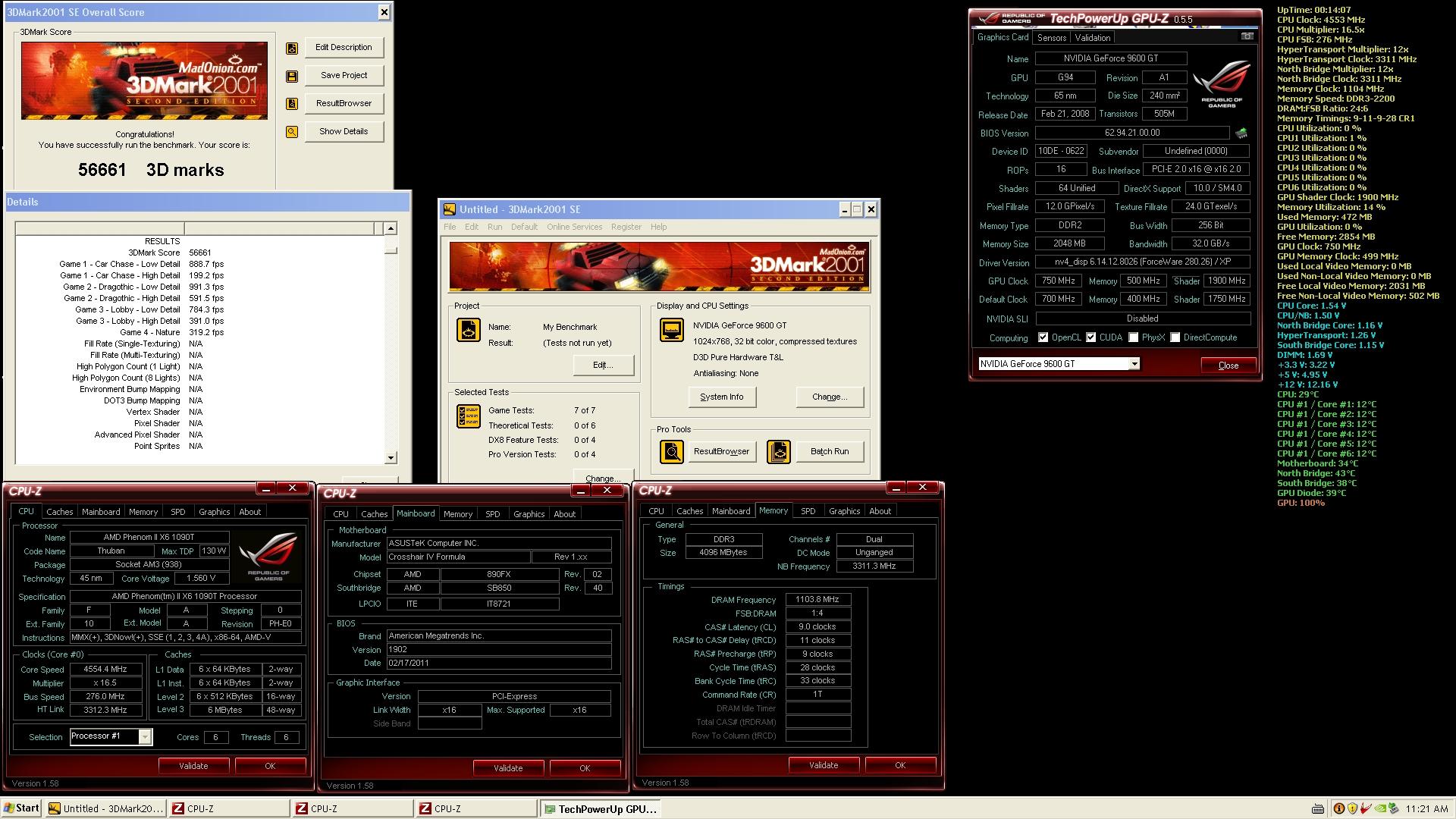This screenshot has height=819, width=1456.
Task: Click the taskbar clock showing 11:21 AM
Action: click(x=1426, y=809)
